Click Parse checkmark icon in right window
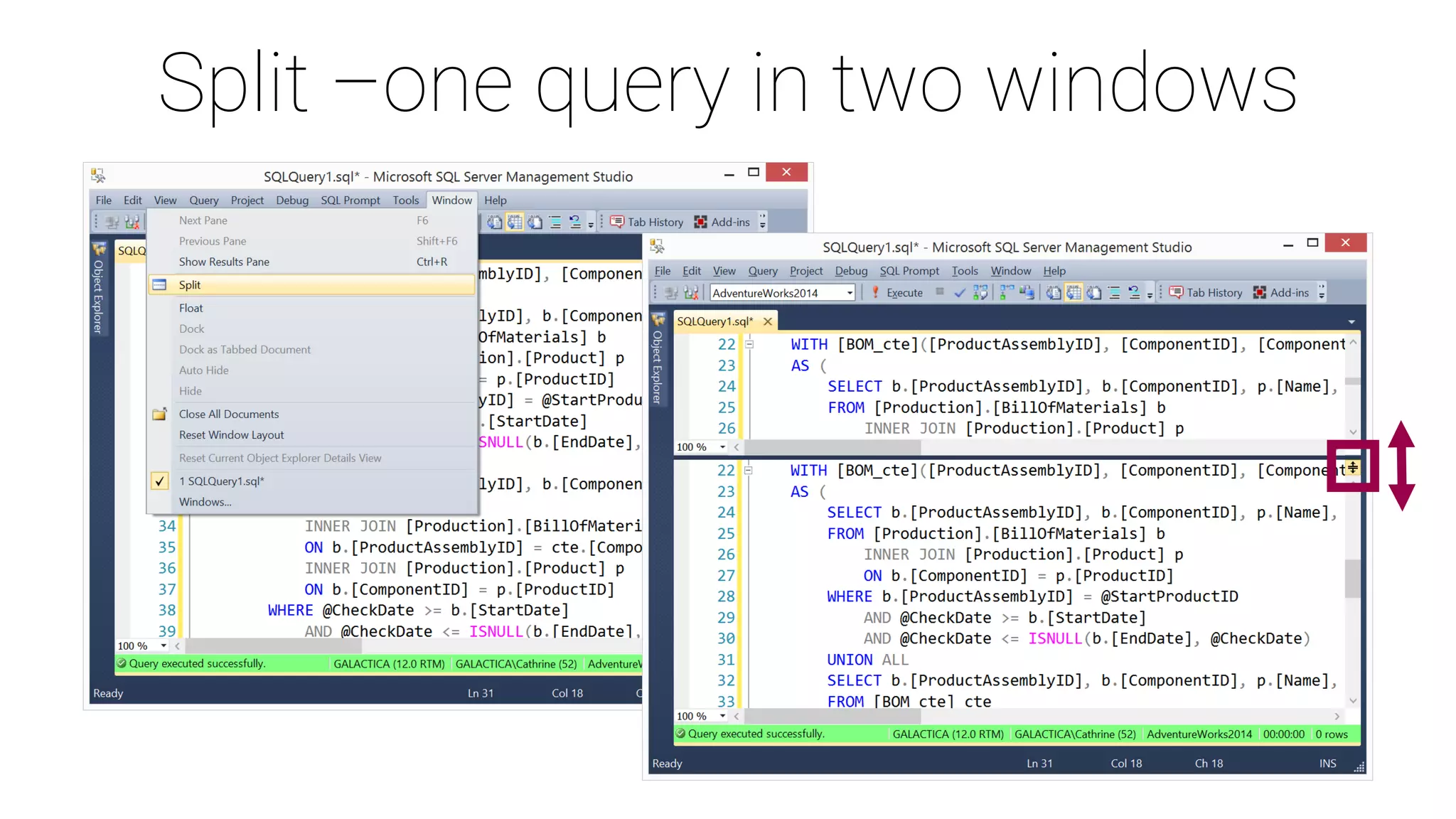 tap(959, 292)
